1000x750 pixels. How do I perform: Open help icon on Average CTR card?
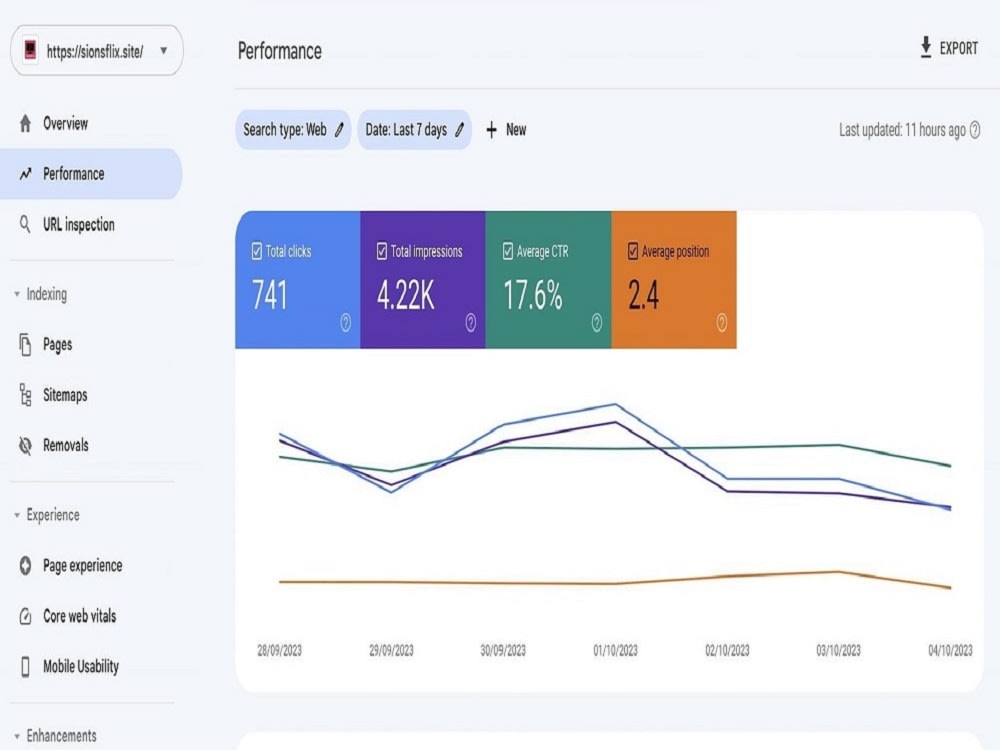point(596,323)
